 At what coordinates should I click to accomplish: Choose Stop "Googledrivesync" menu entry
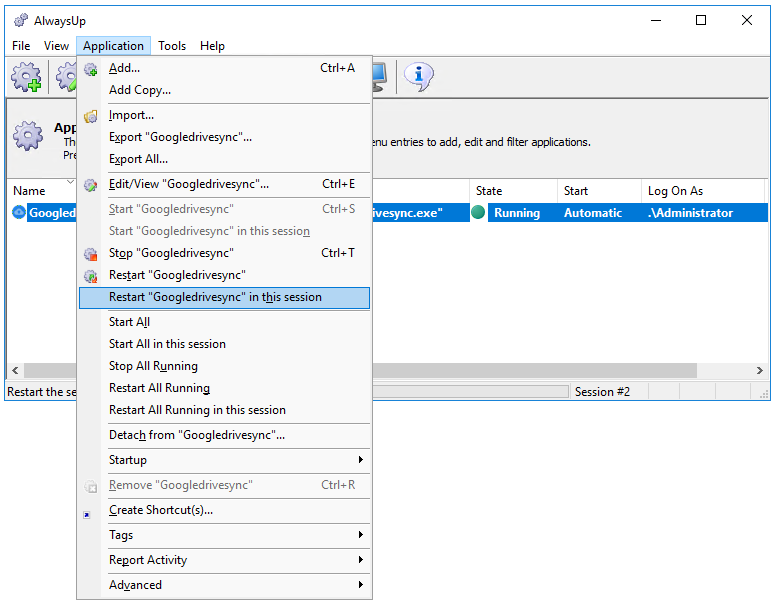(x=224, y=253)
